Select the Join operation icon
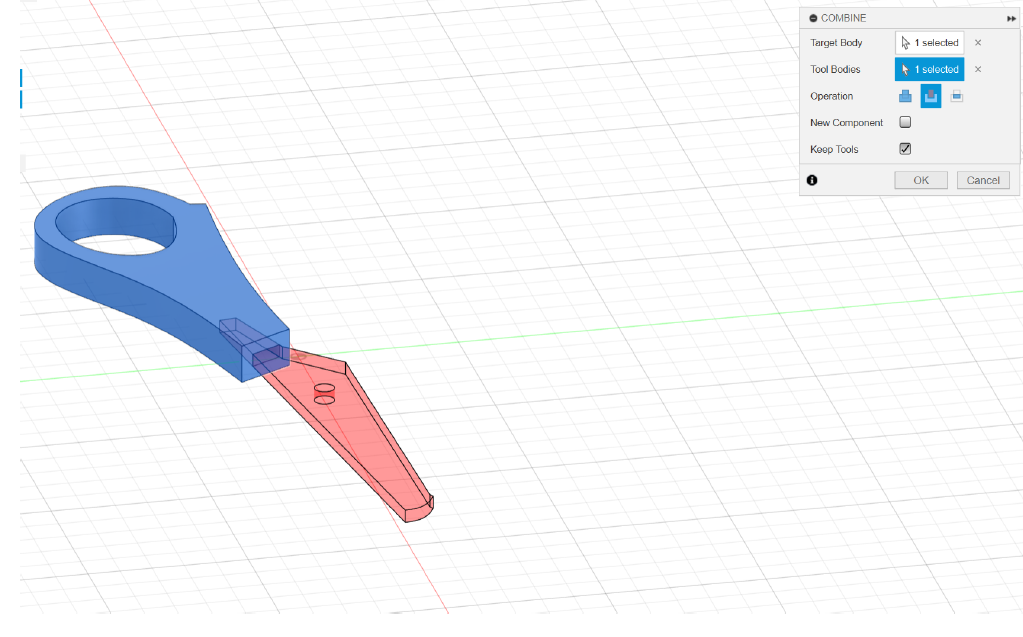Viewport: 1023px width, 637px height. click(x=905, y=96)
